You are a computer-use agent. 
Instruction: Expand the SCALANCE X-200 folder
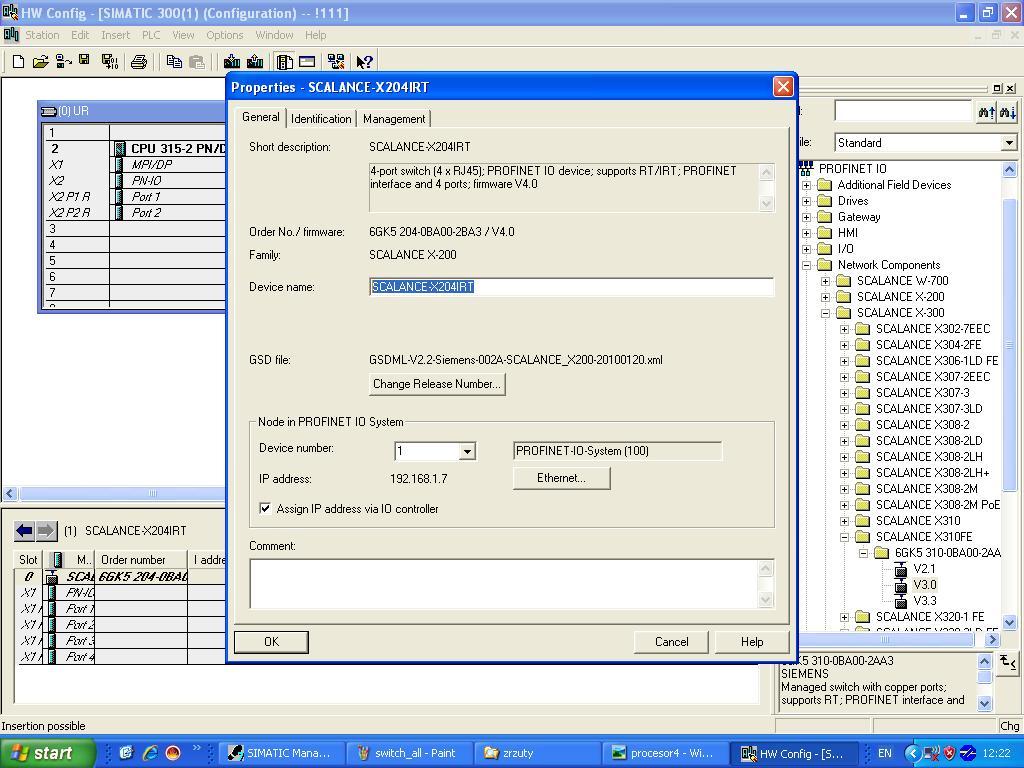[826, 297]
